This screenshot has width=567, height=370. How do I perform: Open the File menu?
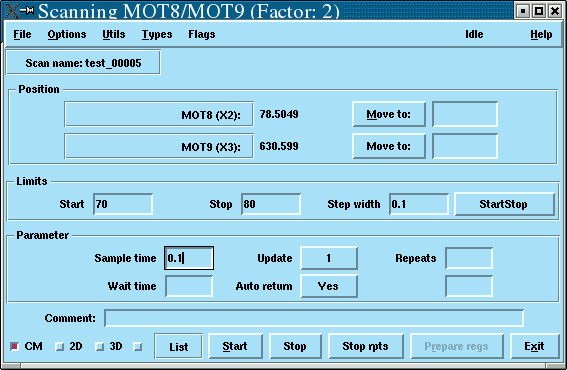pos(22,34)
